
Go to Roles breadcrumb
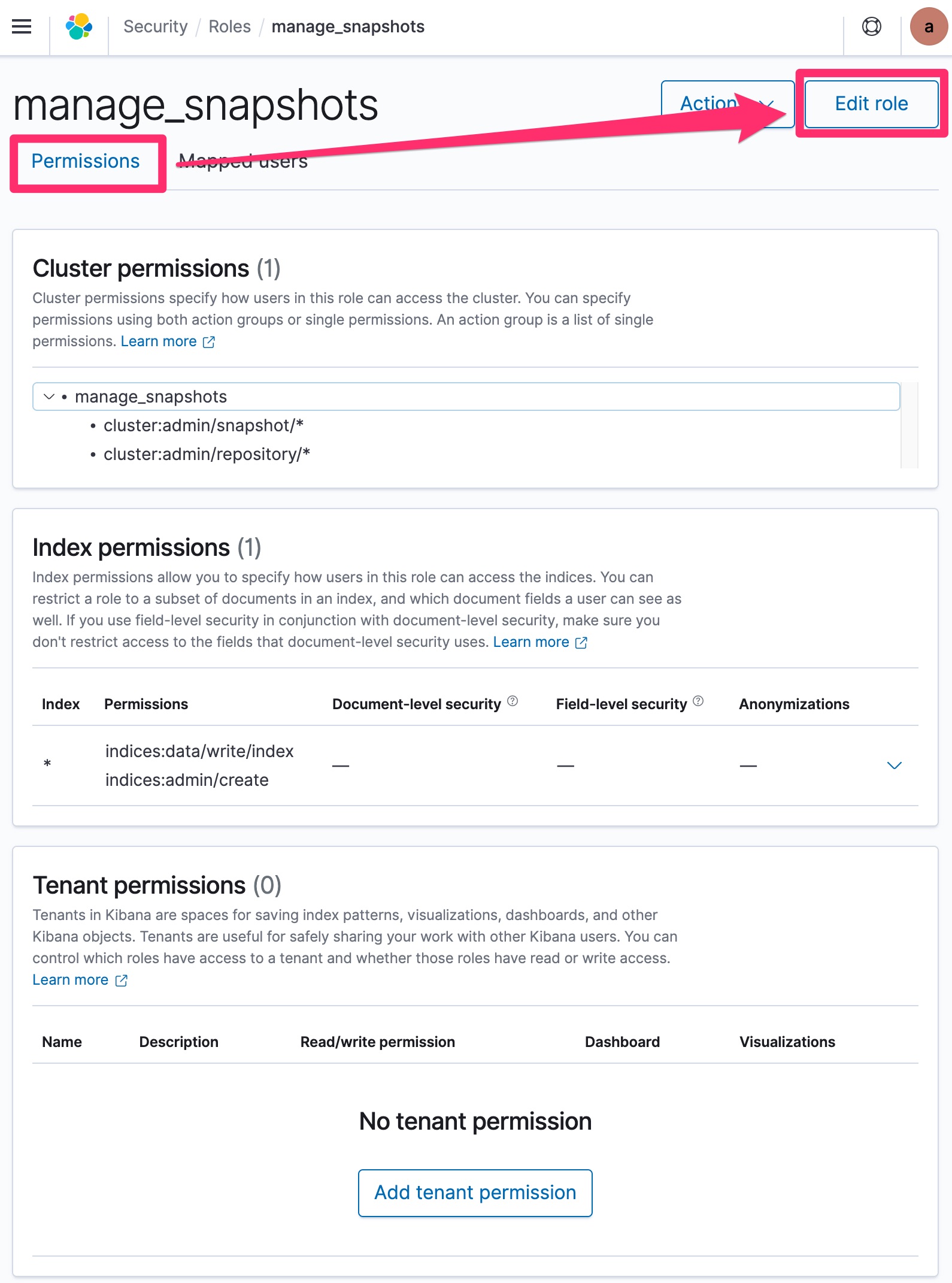pos(229,26)
